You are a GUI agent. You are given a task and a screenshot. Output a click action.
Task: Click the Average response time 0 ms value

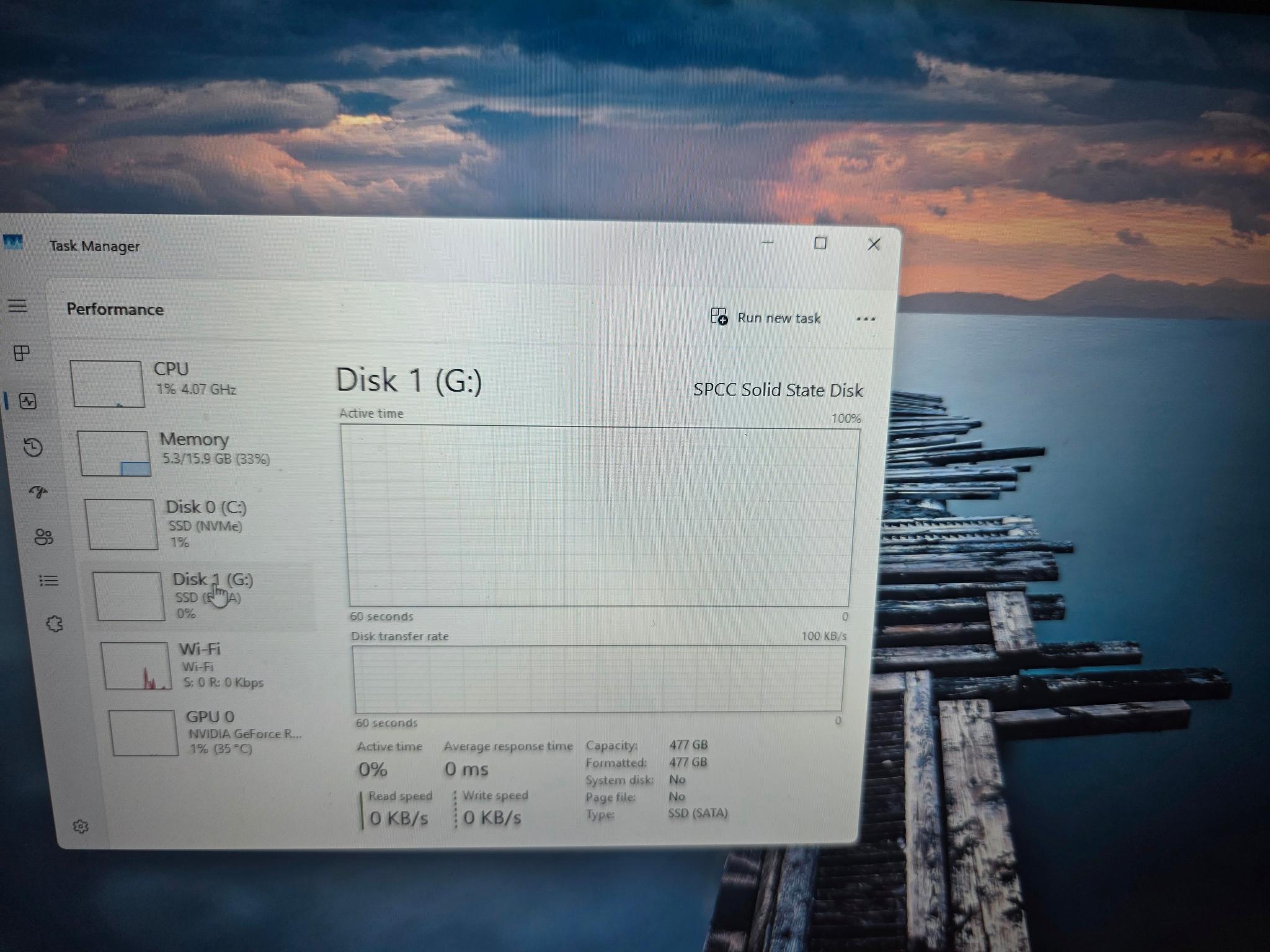(x=466, y=769)
